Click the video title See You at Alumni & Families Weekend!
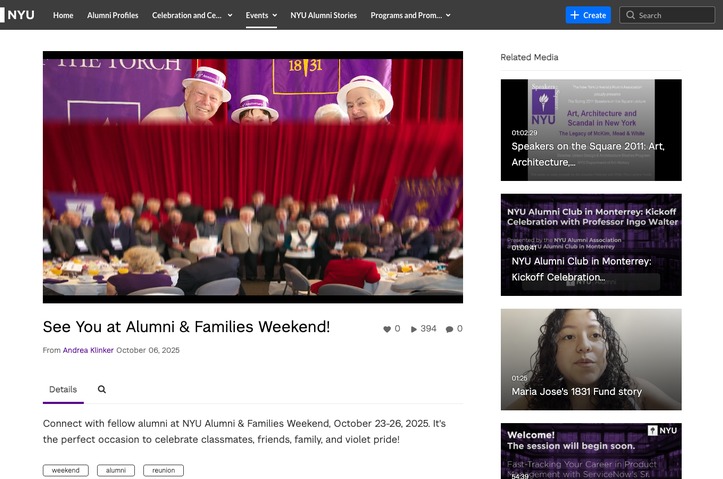723x479 pixels. (186, 326)
